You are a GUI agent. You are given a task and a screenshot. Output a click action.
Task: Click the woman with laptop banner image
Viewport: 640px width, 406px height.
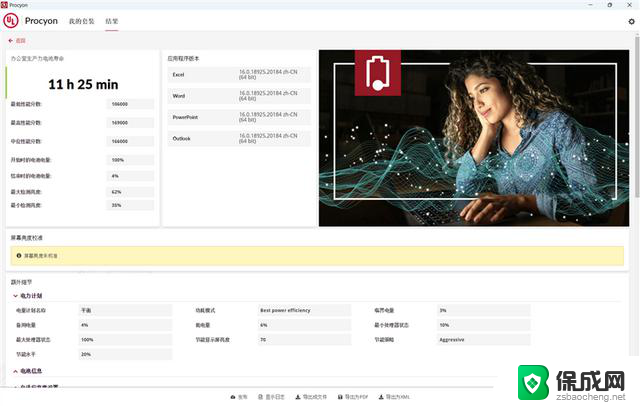tap(474, 138)
